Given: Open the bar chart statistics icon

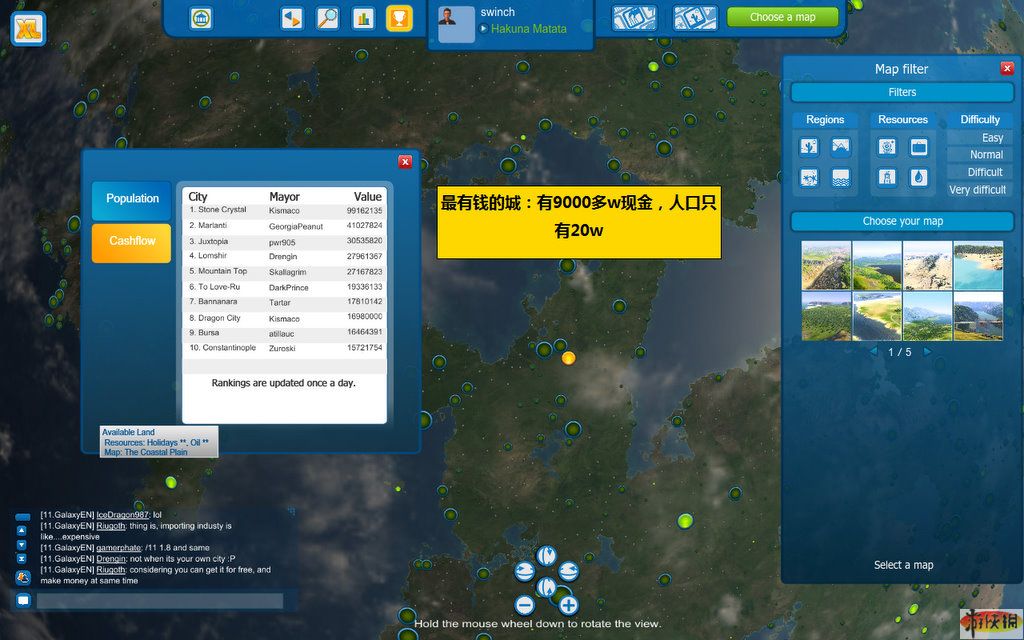Looking at the screenshot, I should 363,18.
